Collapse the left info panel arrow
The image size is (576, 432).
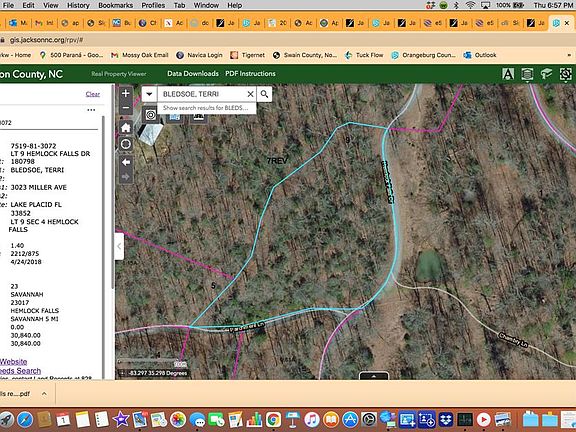click(119, 246)
